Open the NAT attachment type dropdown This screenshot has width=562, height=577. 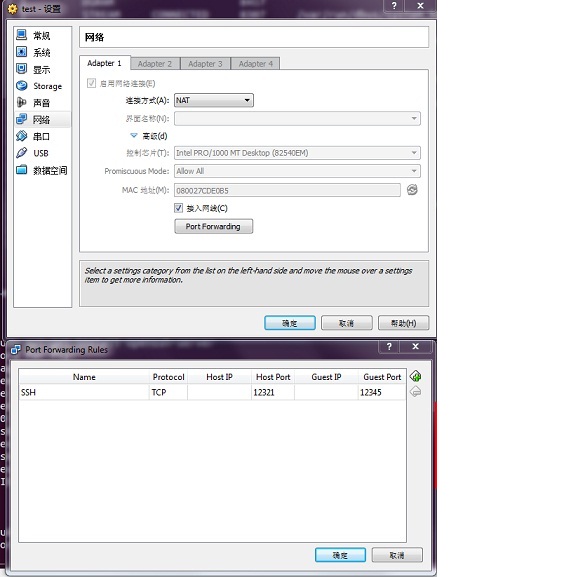pos(214,100)
